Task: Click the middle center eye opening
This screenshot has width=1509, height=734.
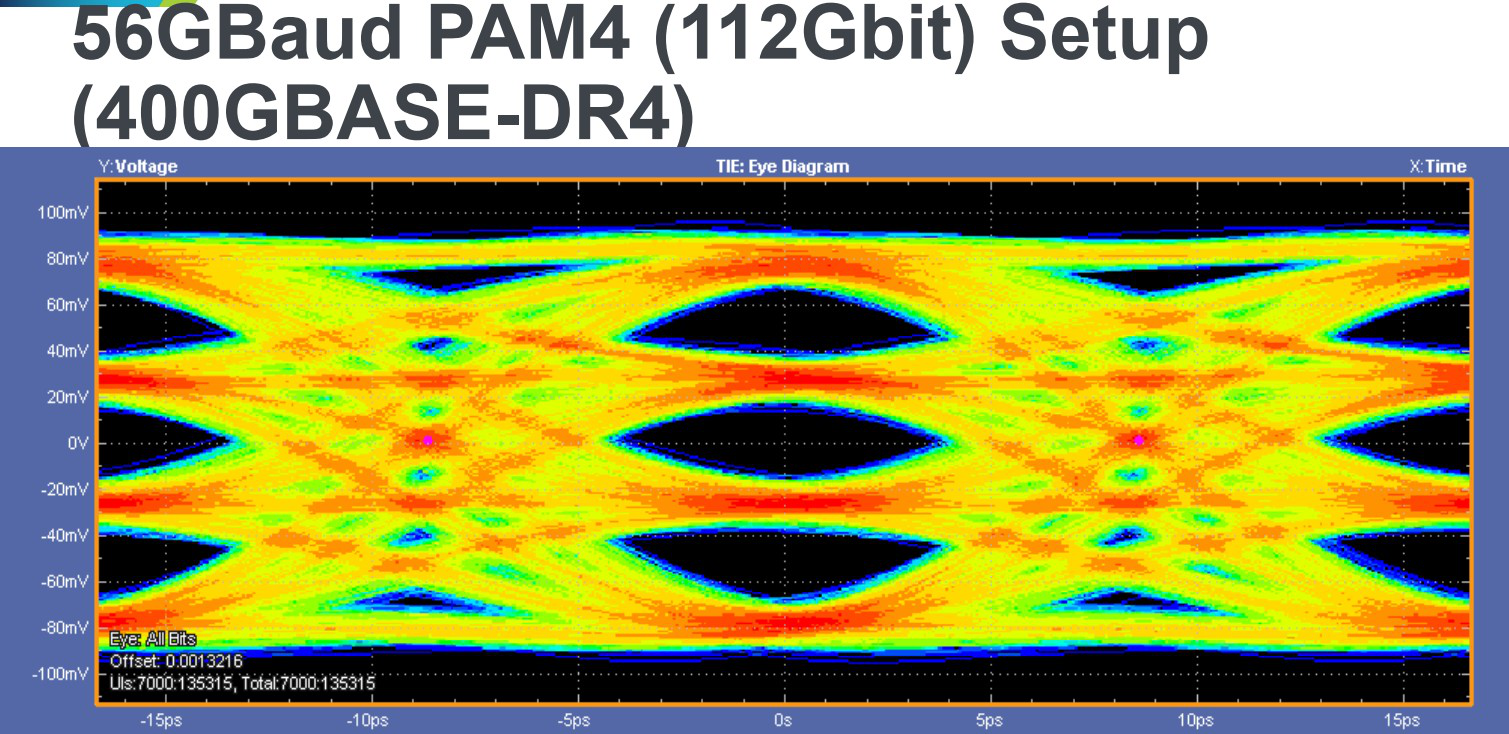Action: click(783, 441)
